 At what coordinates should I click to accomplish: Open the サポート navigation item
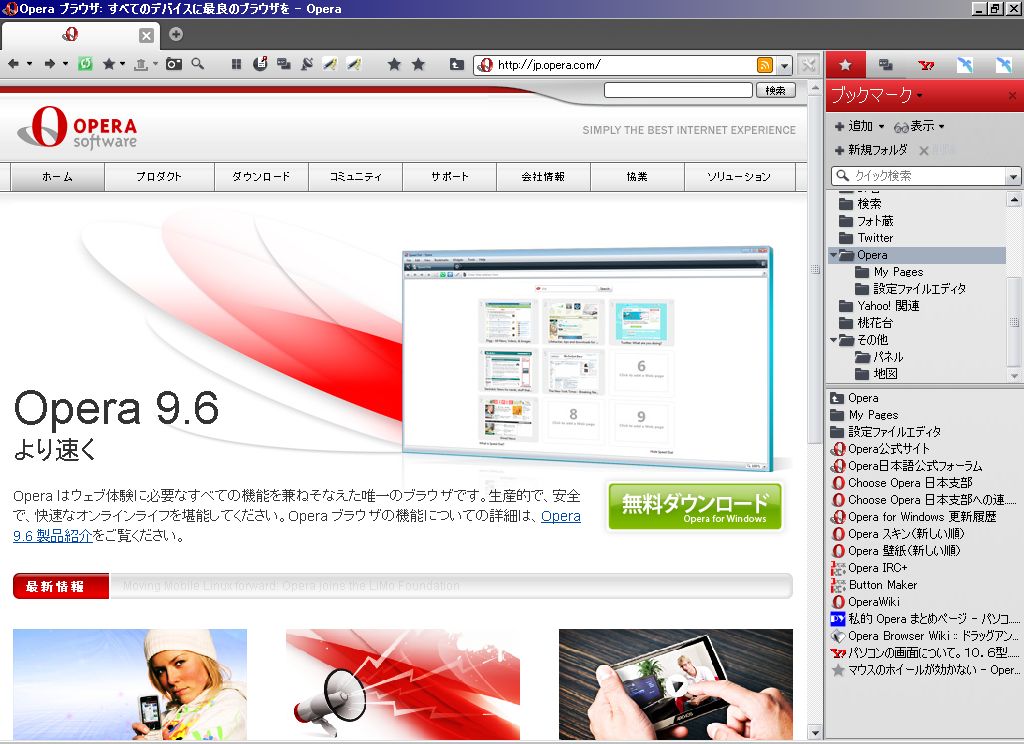coord(449,176)
